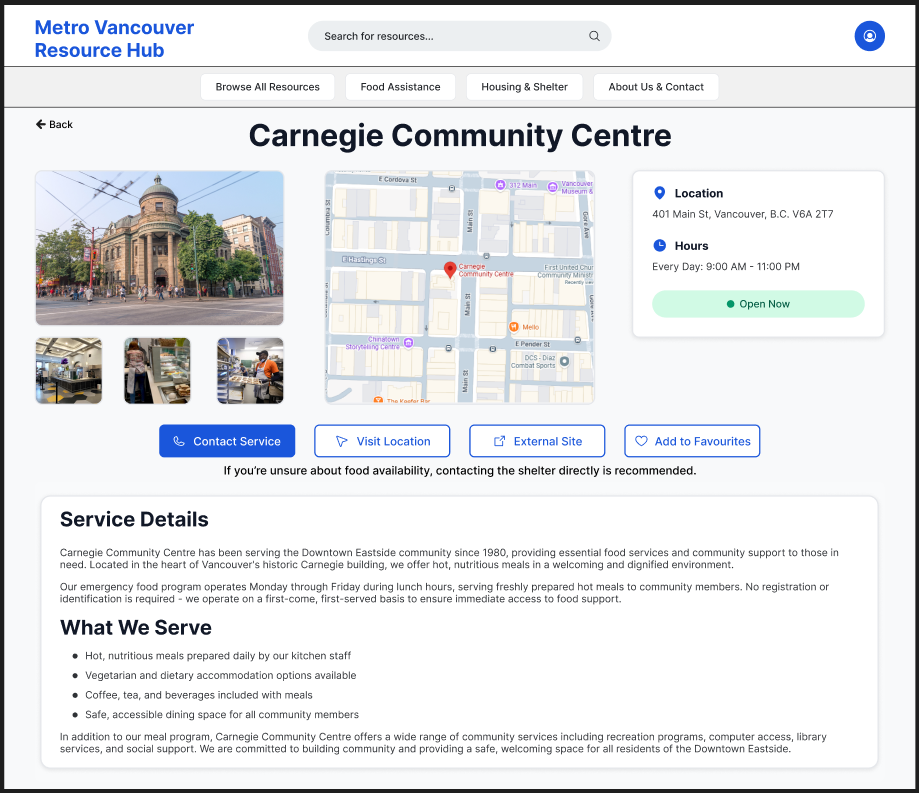Focus the Search for resources field
The height and width of the screenshot is (793, 919).
460,36
